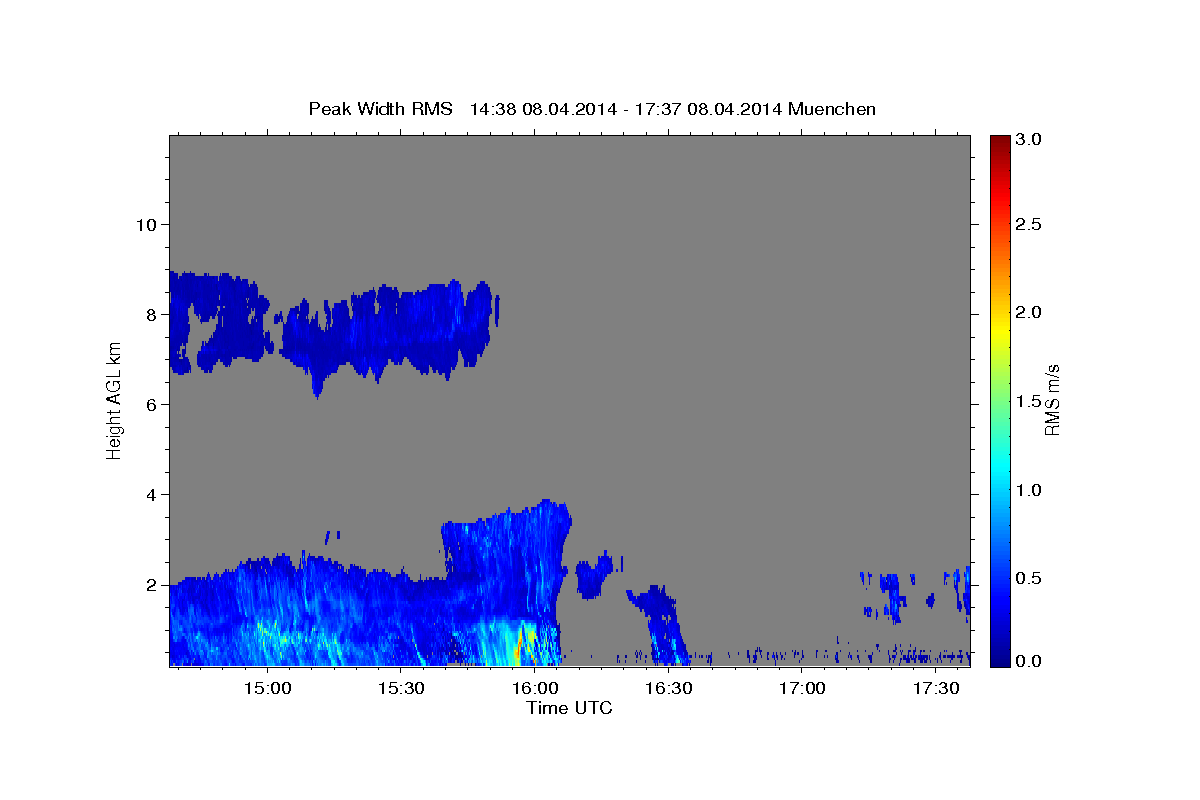1200x800 pixels.
Task: Click the end time '17:37 08.04.2014' in title
Action: click(708, 108)
